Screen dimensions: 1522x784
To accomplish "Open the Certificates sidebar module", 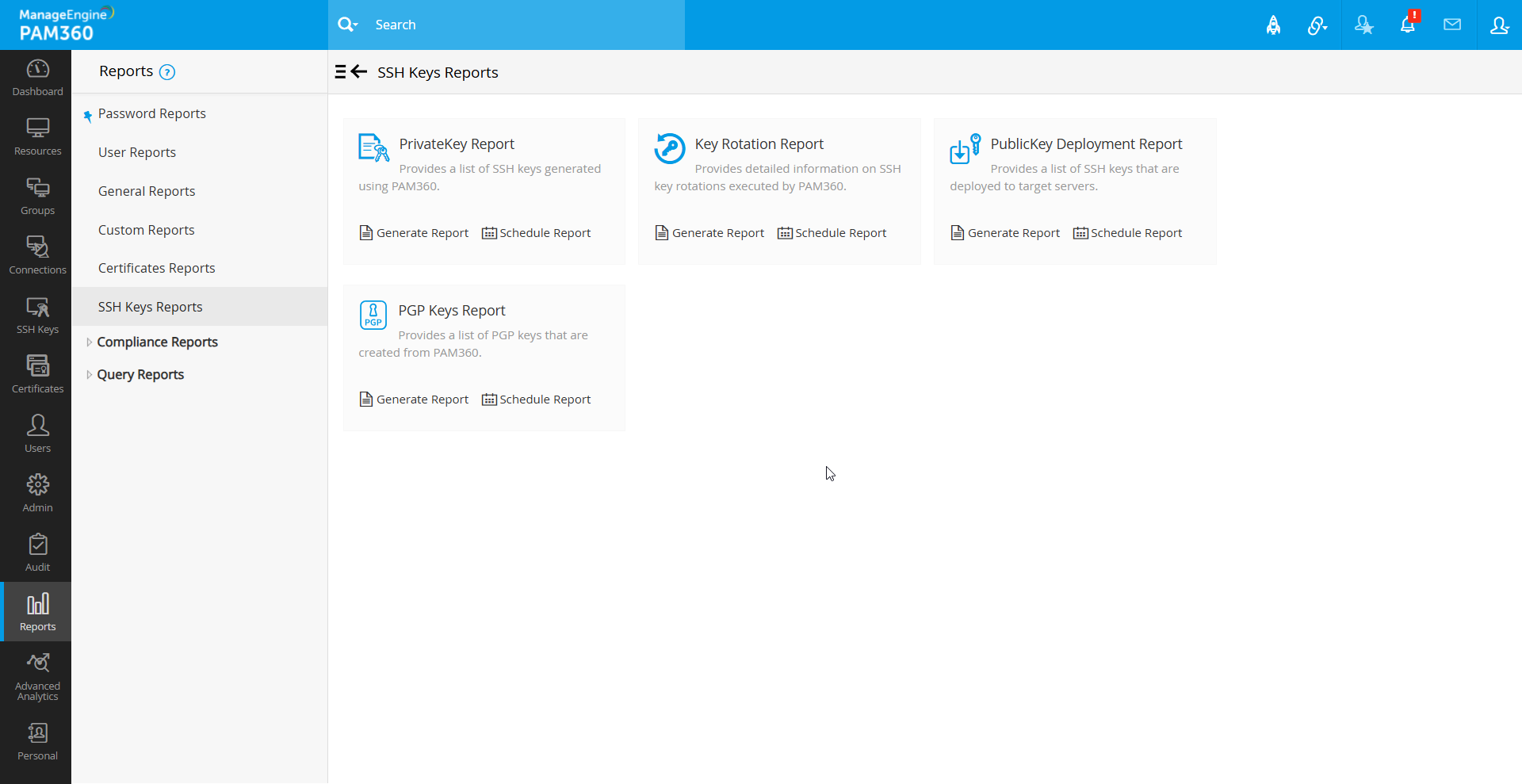I will pos(37,375).
